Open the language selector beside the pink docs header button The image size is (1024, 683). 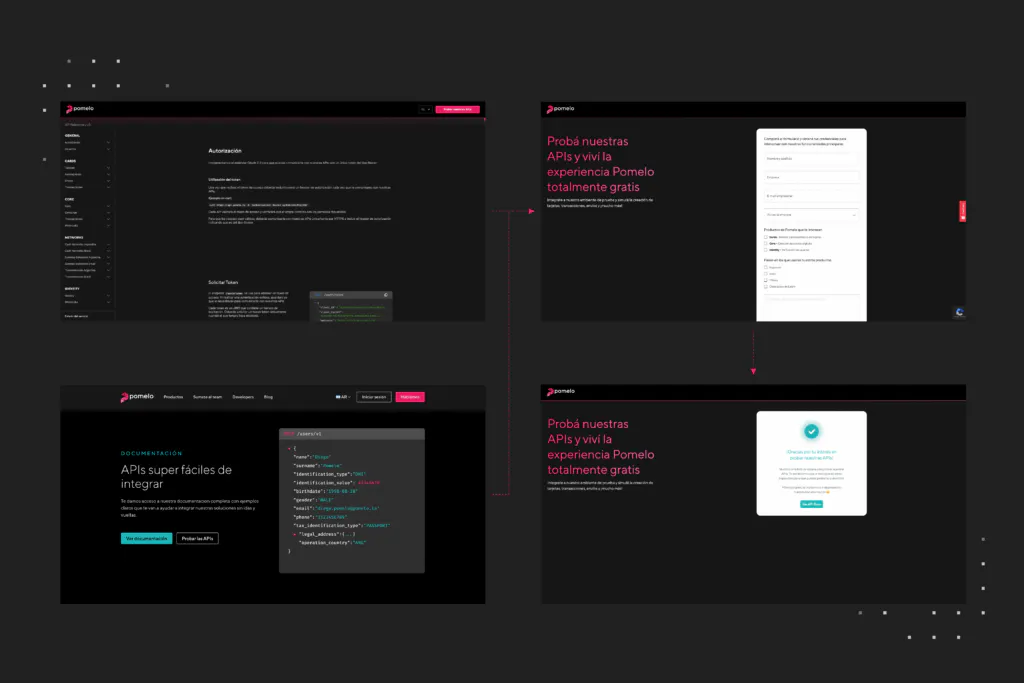(426, 110)
